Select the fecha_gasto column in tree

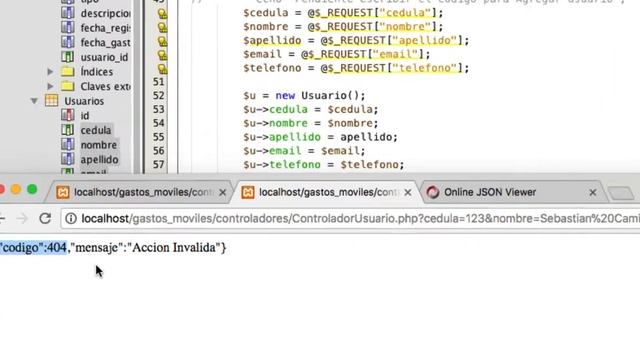(105, 42)
